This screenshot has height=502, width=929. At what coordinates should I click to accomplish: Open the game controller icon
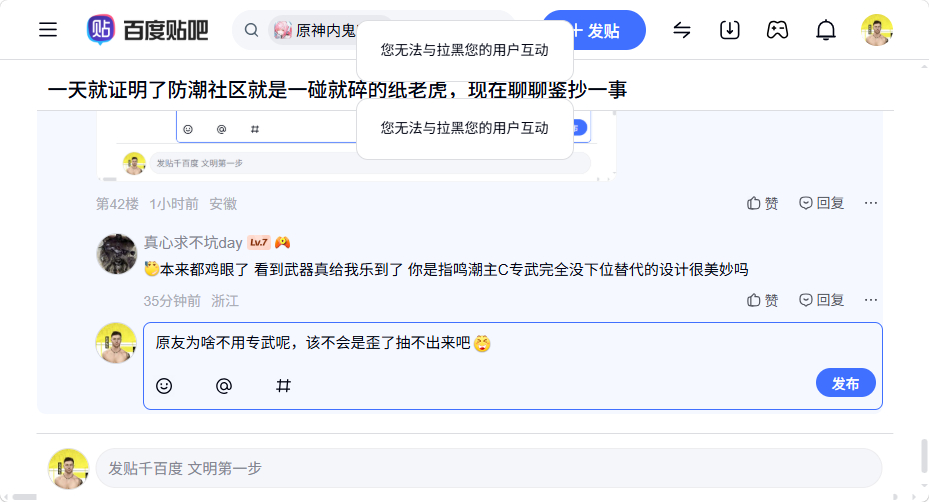777,30
